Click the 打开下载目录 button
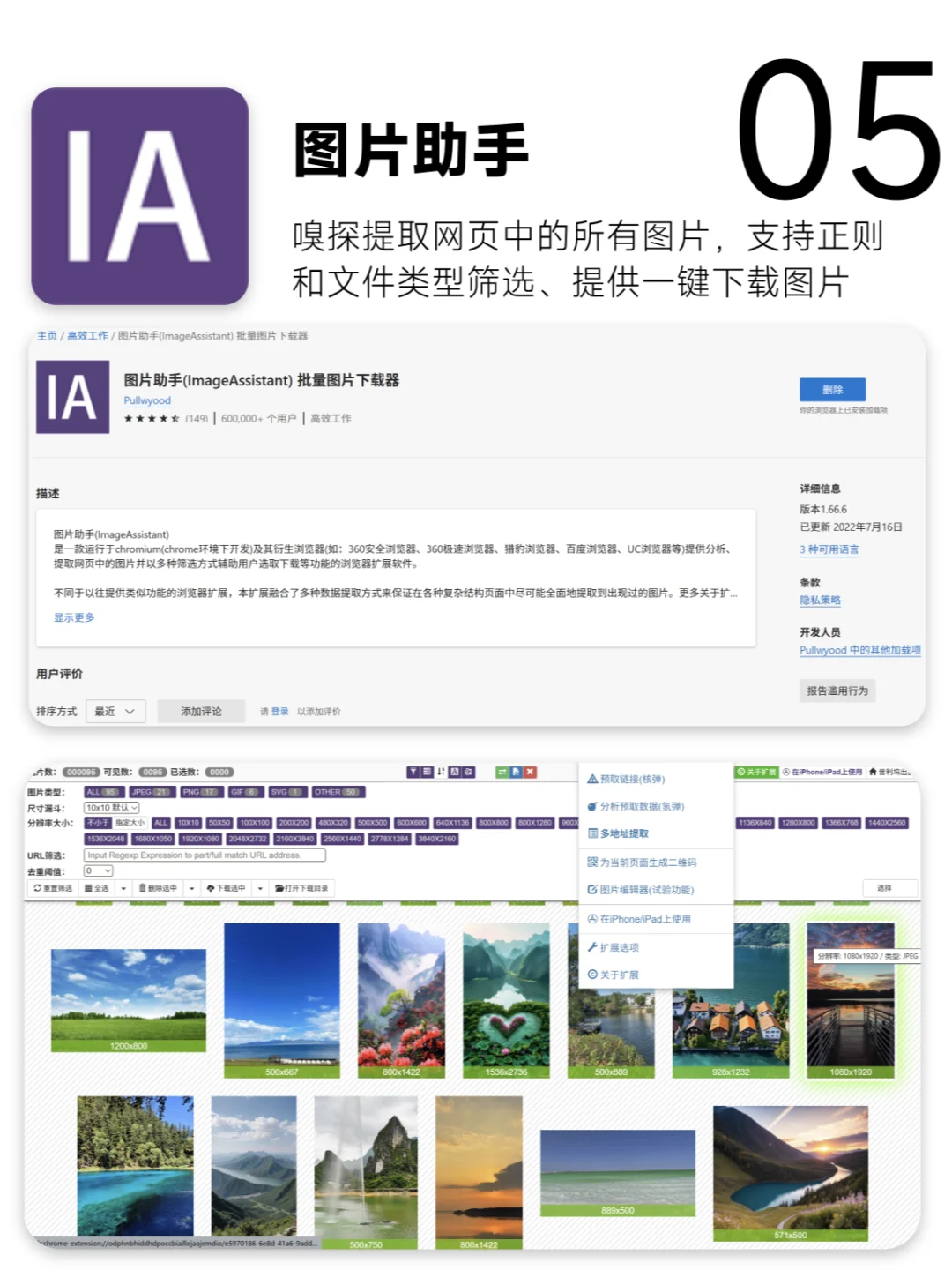952x1270 pixels. 301,888
